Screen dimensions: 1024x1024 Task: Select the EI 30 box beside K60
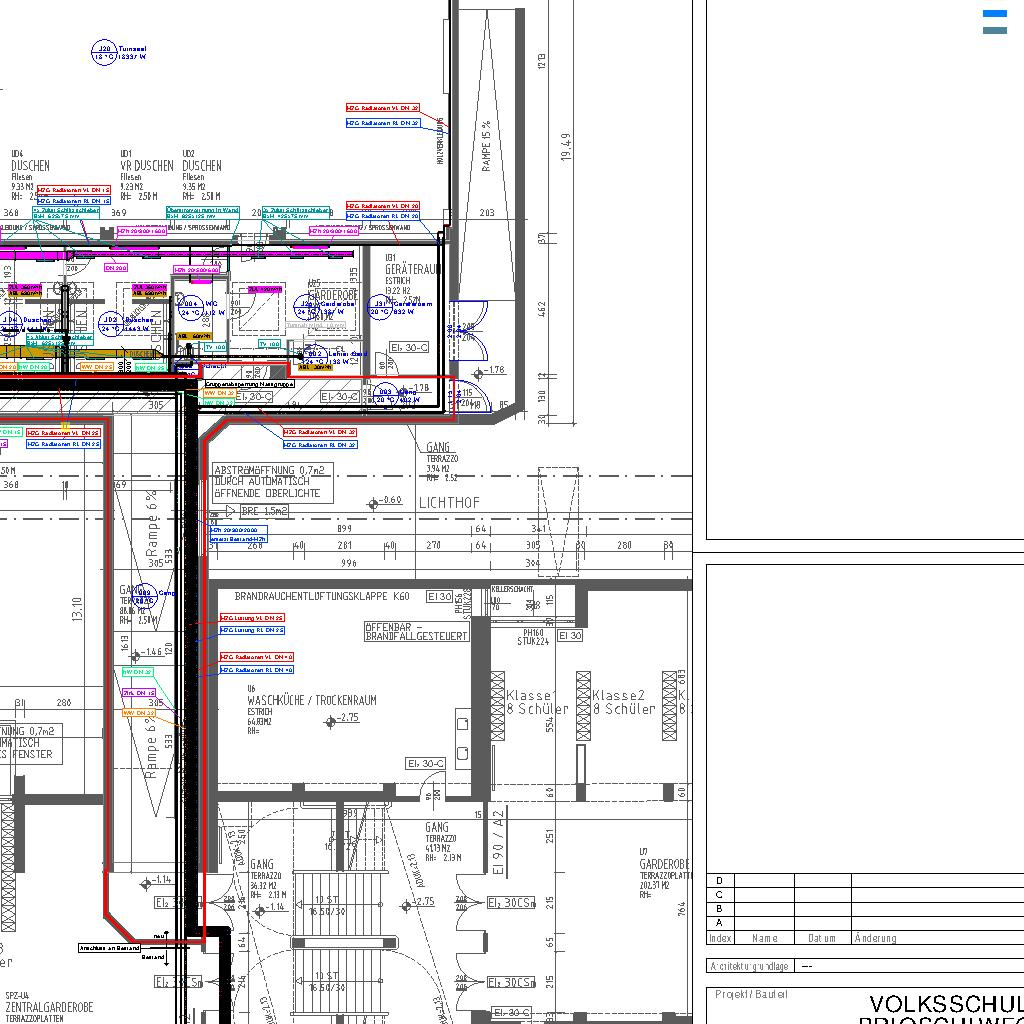click(x=440, y=596)
